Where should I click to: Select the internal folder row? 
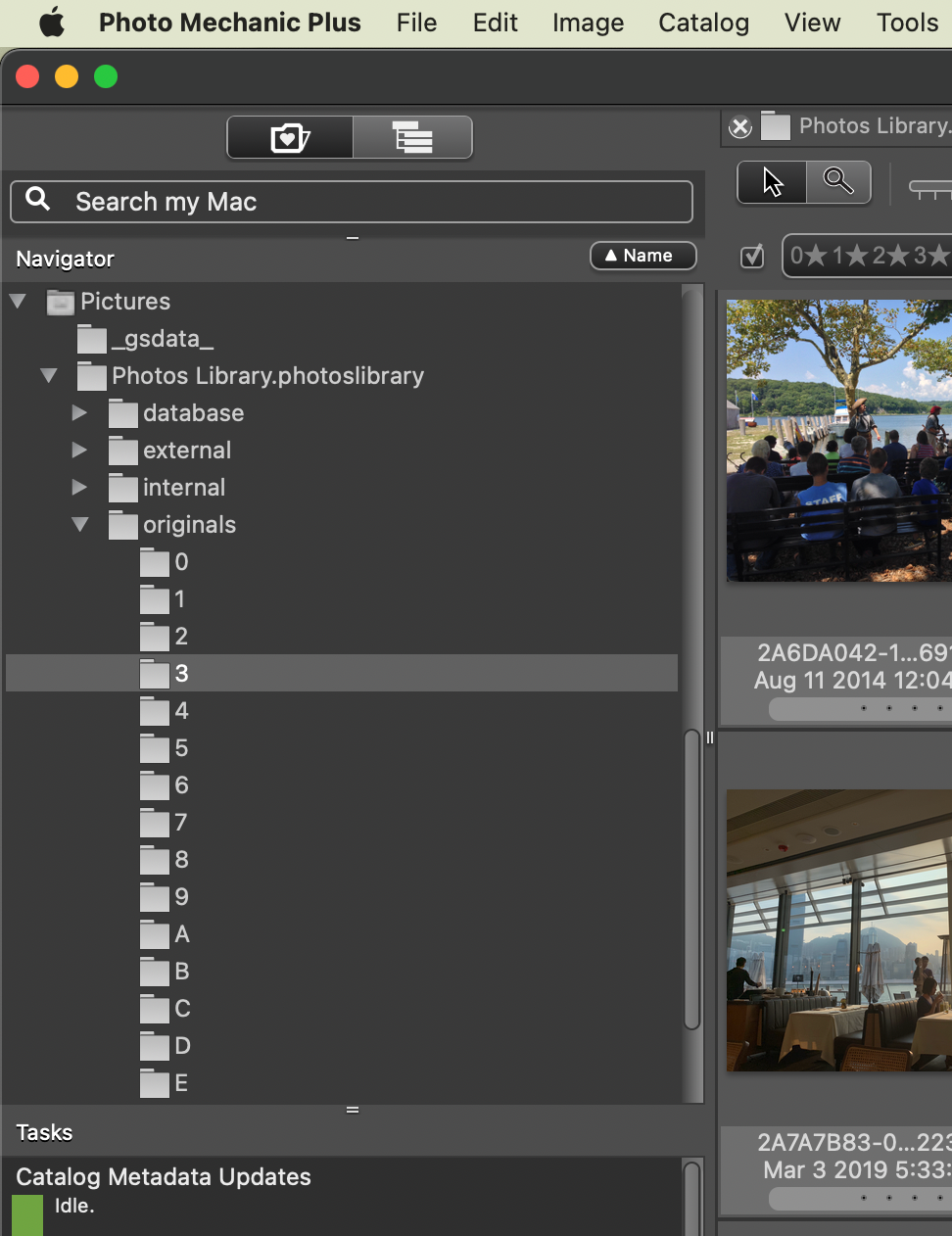pos(184,488)
